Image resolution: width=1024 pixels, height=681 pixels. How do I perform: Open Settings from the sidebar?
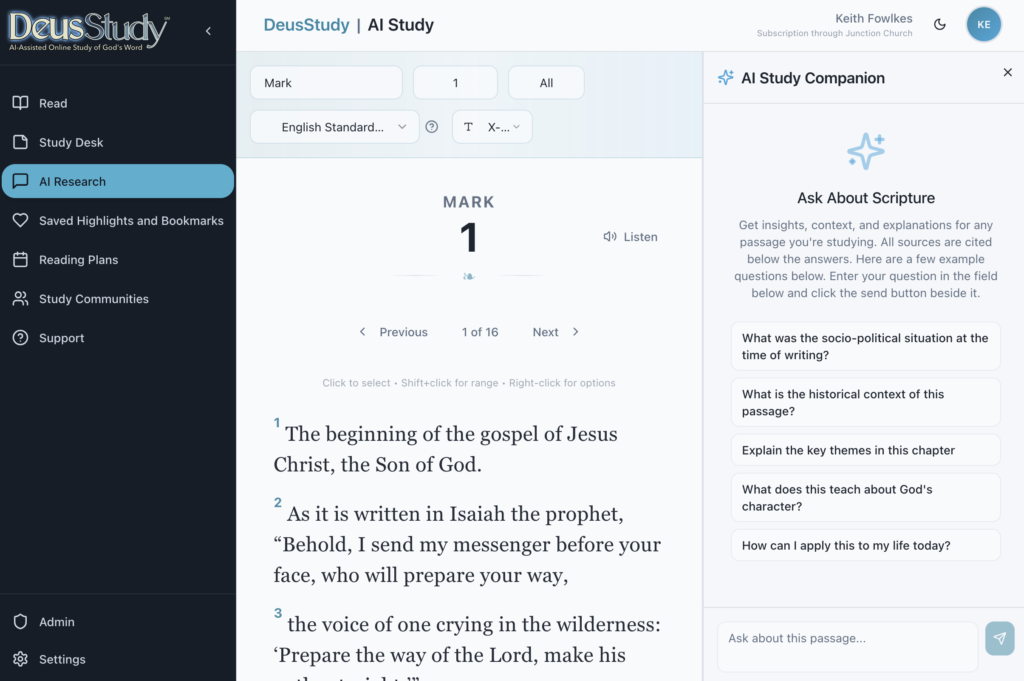click(62, 659)
